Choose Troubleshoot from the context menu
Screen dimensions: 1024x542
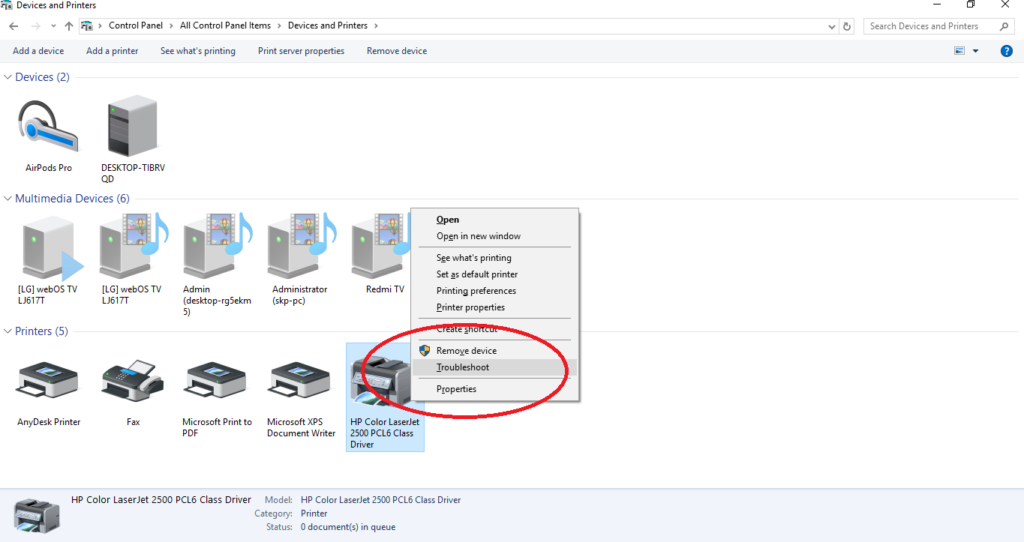click(x=463, y=368)
